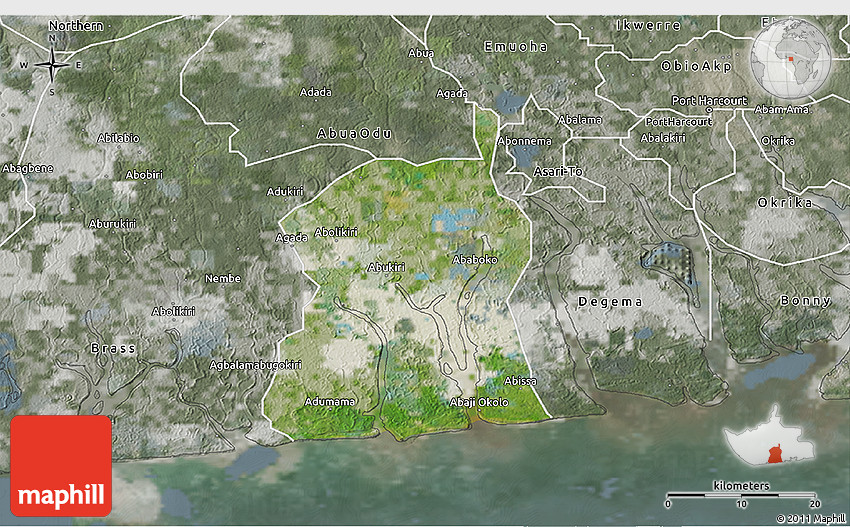Select the Abaji Okolo town label

click(x=479, y=402)
